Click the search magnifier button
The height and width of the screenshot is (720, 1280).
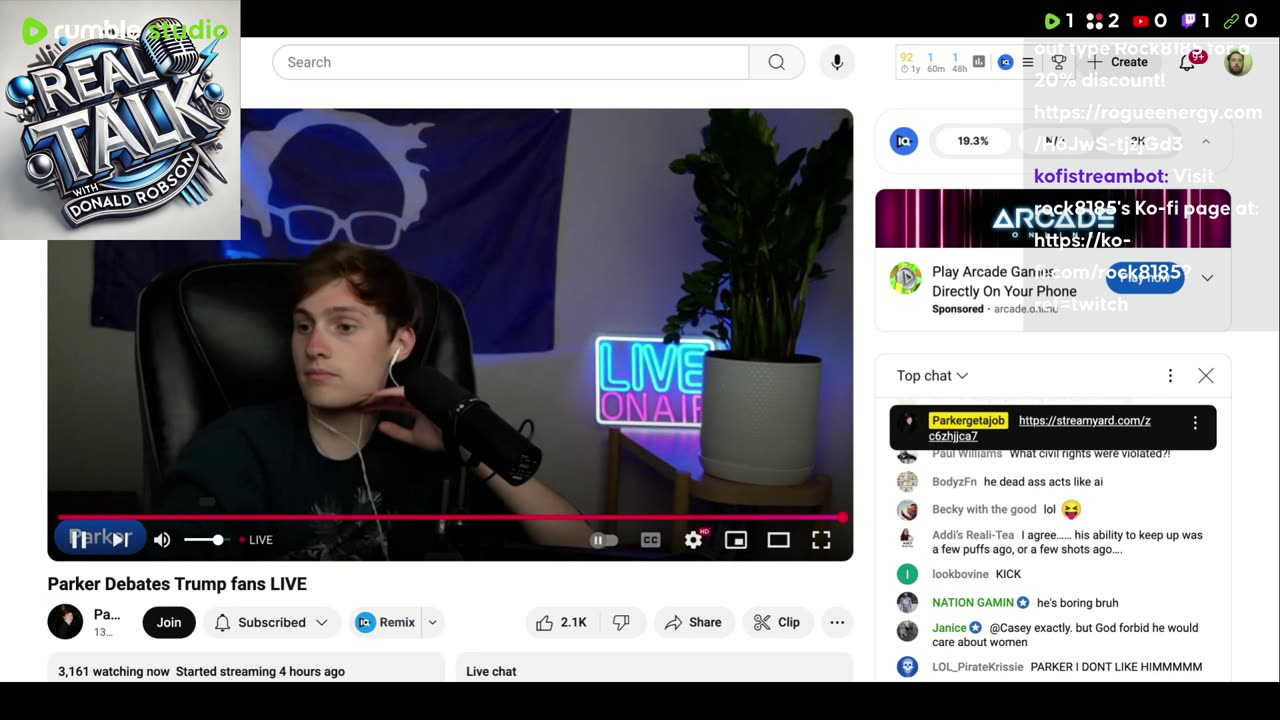click(x=777, y=62)
